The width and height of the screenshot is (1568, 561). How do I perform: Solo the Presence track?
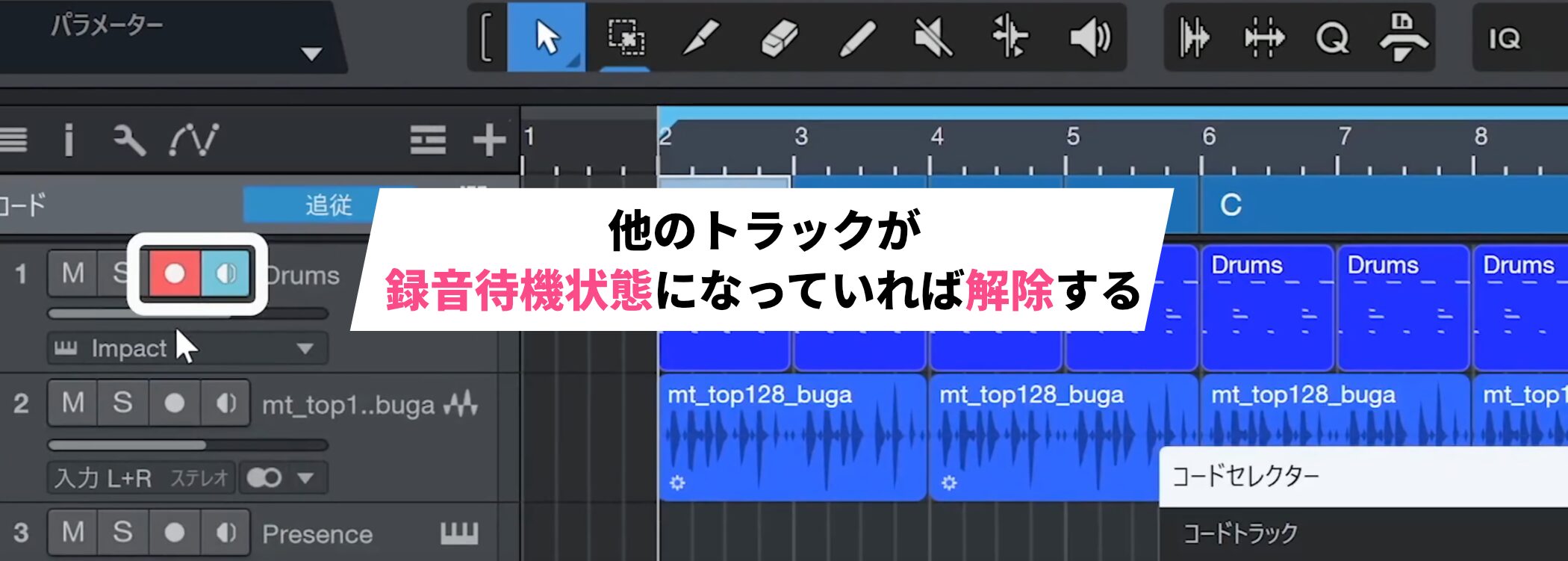122,533
